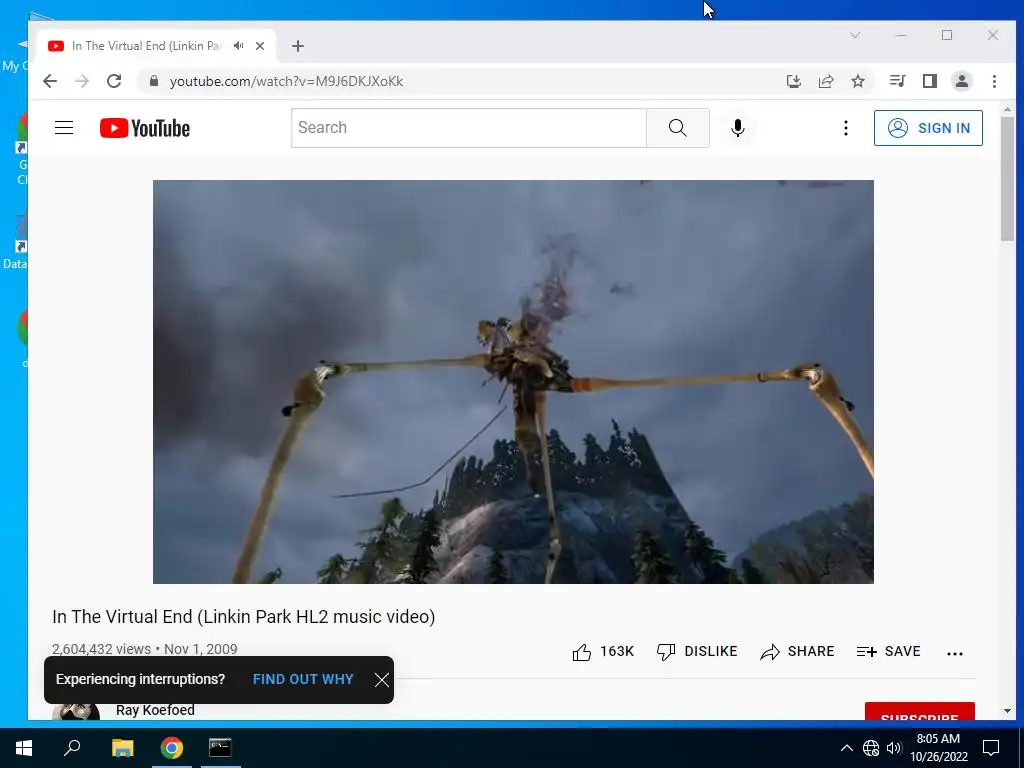Open more actions ellipsis under video

[x=954, y=653]
